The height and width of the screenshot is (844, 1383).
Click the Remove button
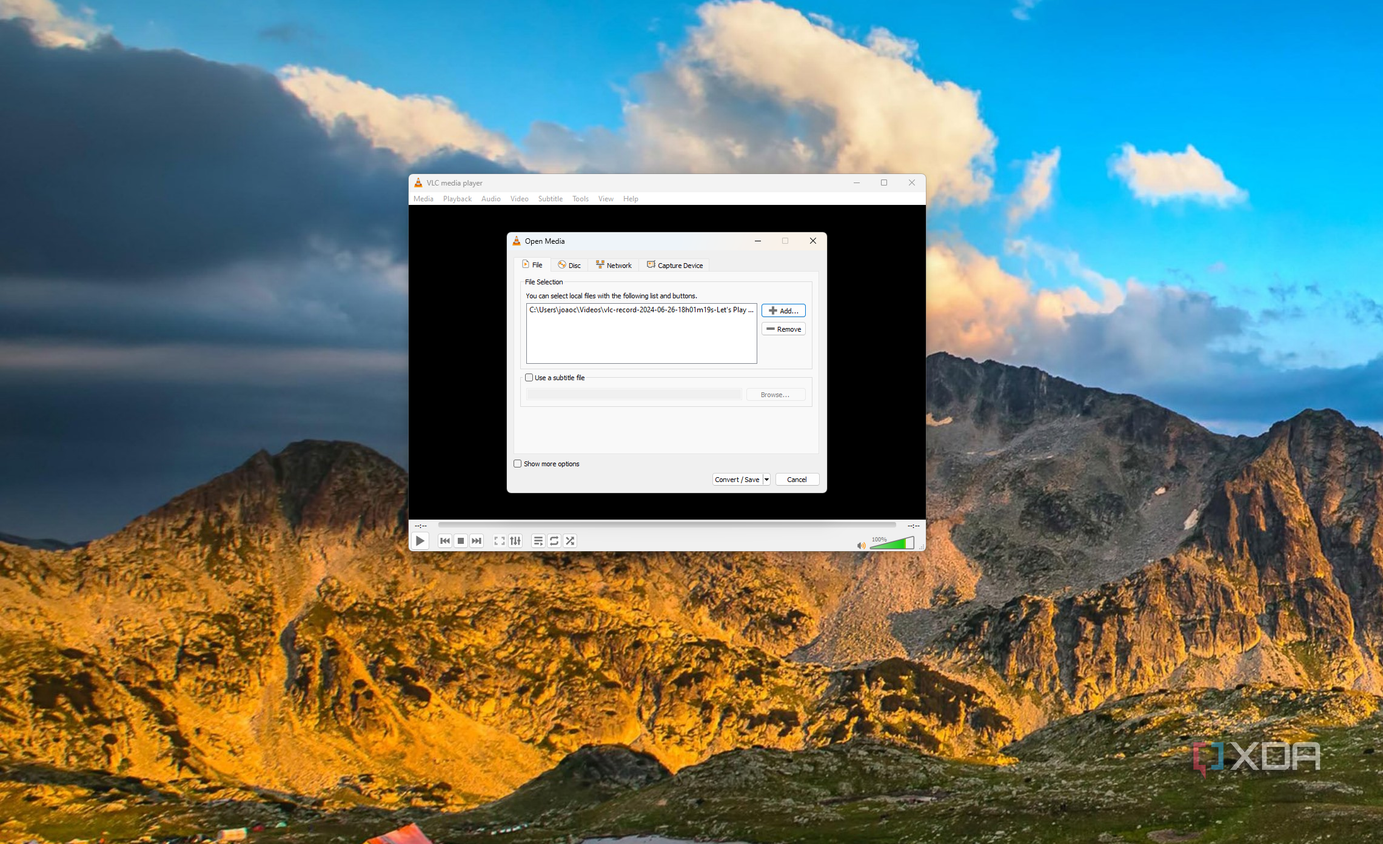[x=783, y=329]
